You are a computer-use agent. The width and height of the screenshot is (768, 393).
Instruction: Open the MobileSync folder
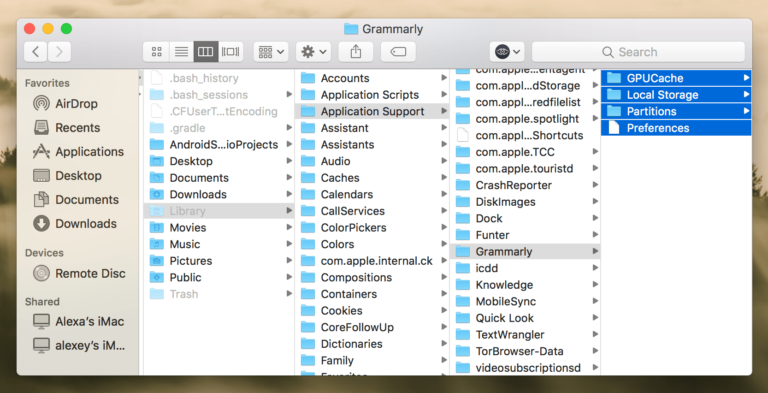point(525,302)
